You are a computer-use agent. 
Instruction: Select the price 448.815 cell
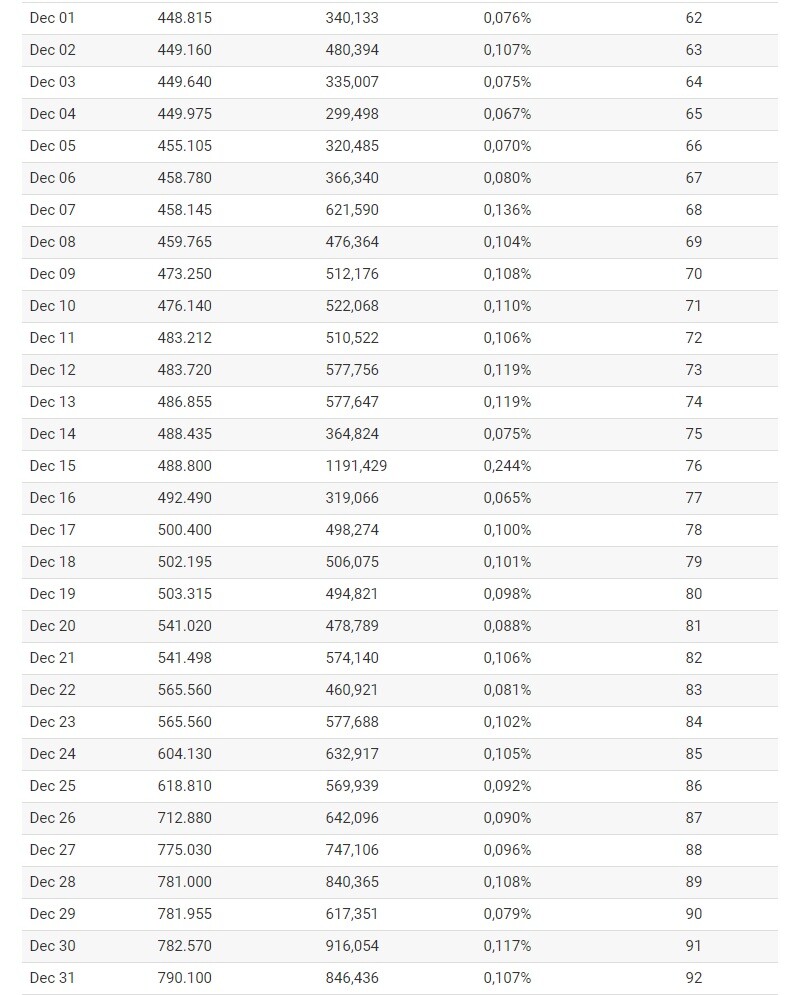coord(185,18)
